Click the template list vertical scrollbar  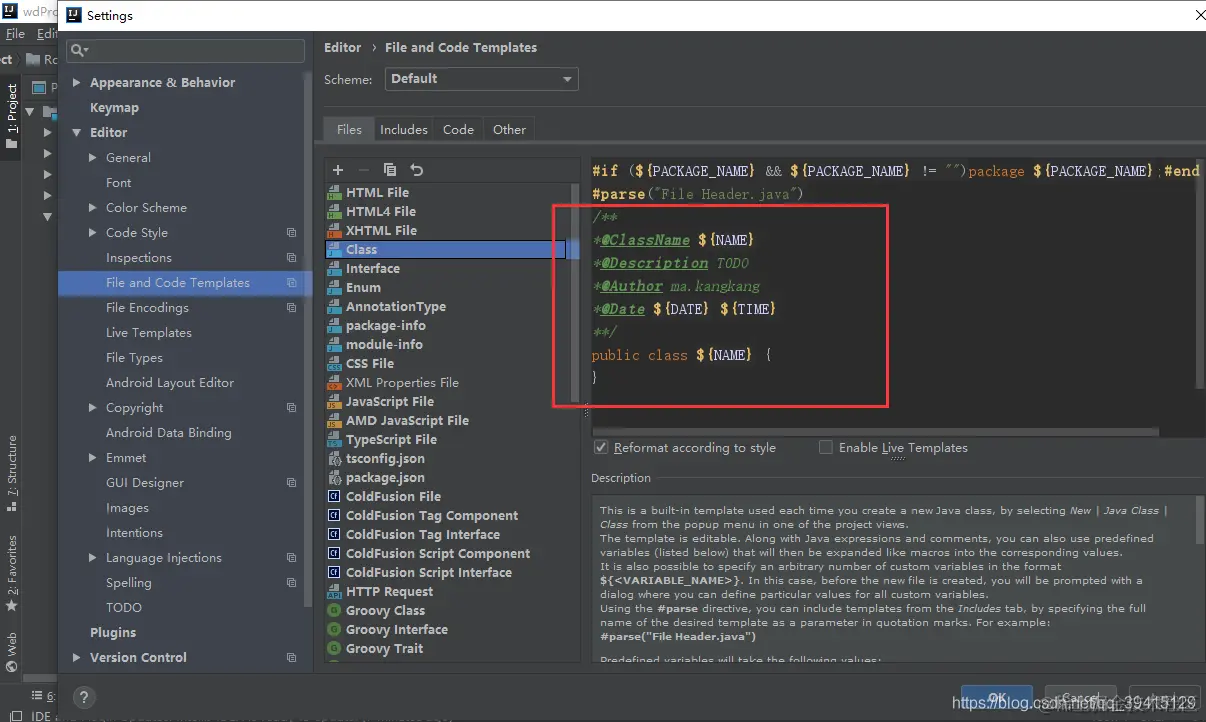575,292
